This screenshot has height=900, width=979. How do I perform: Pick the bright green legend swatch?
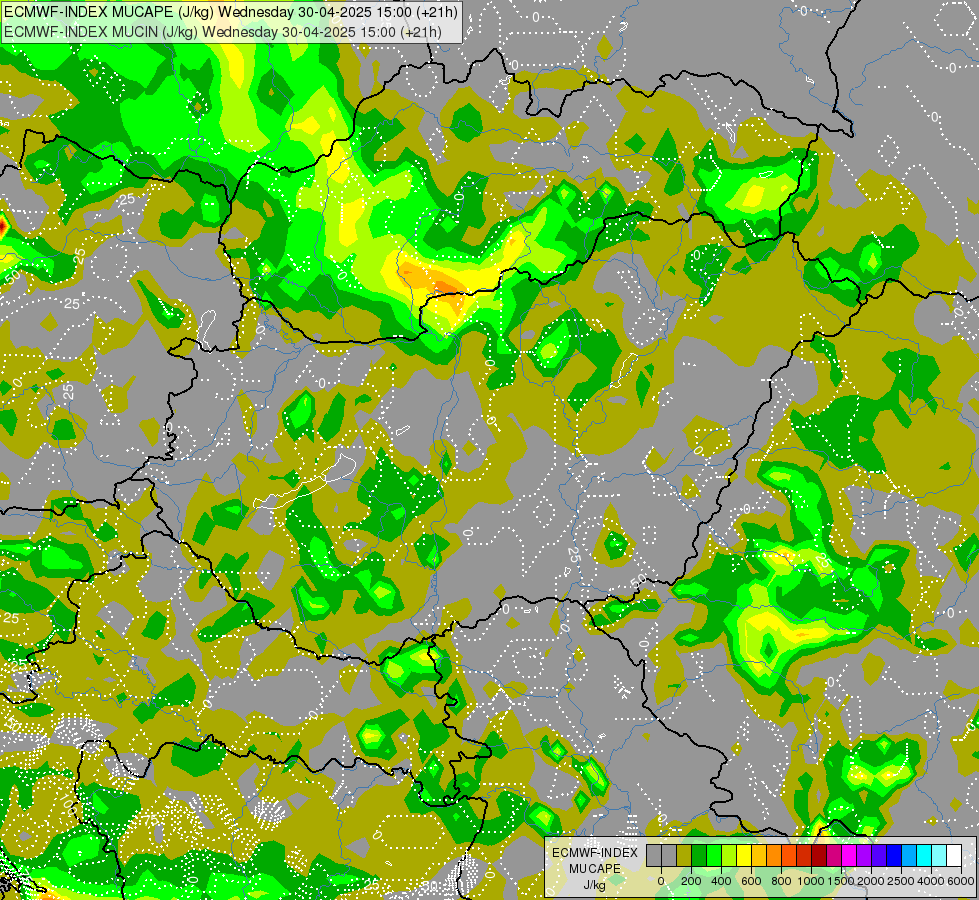(714, 855)
